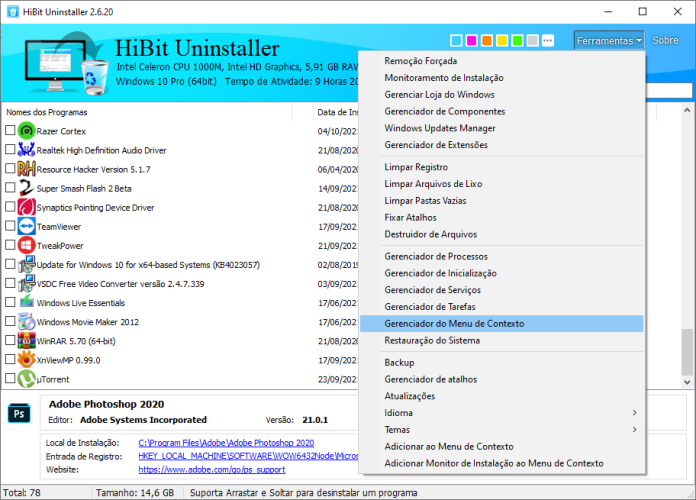Open the adobe.com support website link
This screenshot has width=696, height=500.
(x=212, y=469)
